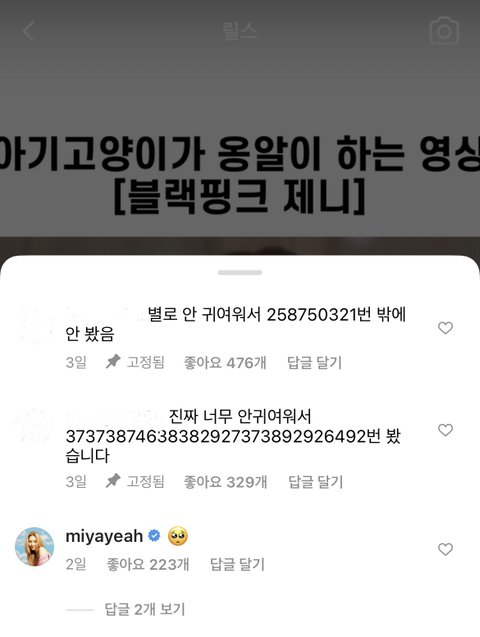The height and width of the screenshot is (637, 480).
Task: Tap the back arrow icon
Action: pos(28,31)
